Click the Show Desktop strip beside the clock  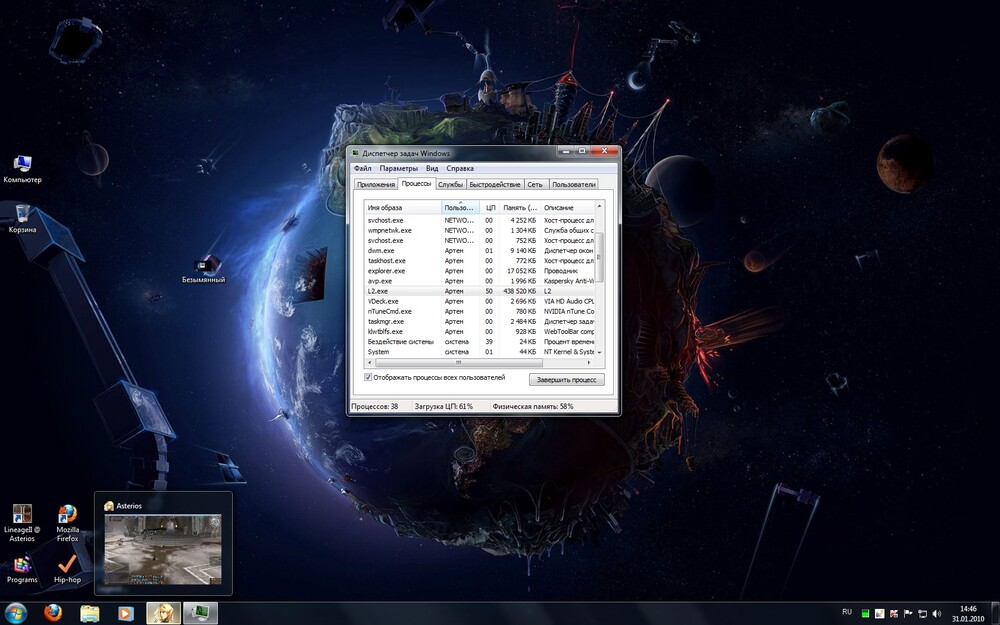point(996,613)
